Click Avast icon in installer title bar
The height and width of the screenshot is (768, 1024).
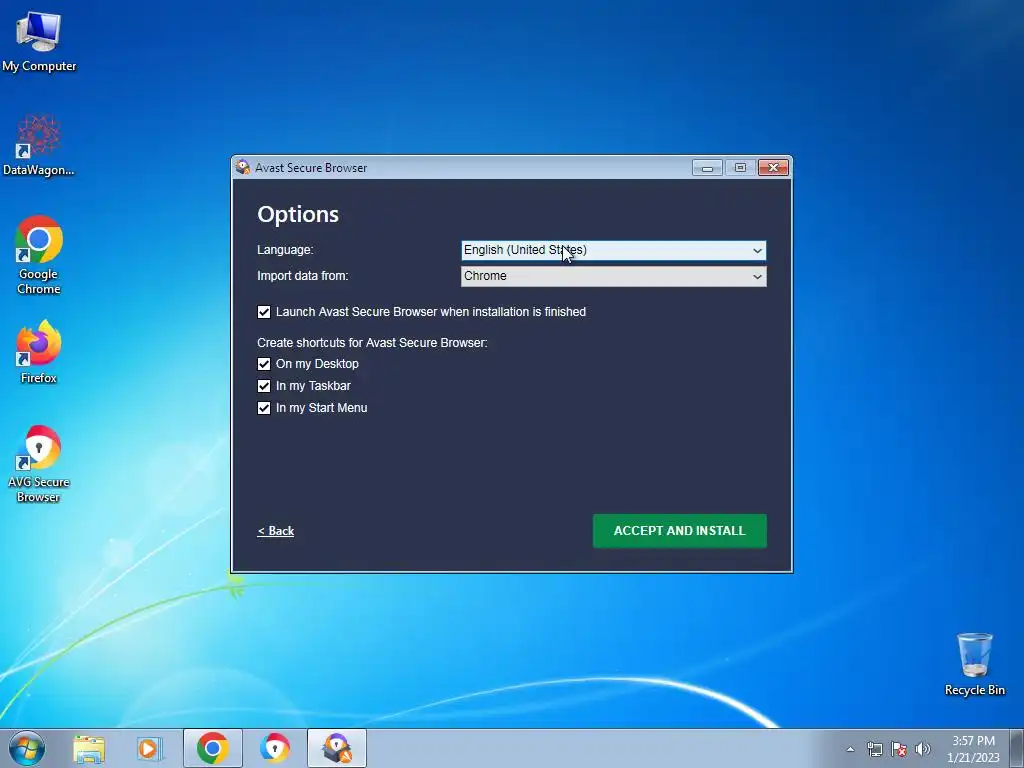click(243, 167)
